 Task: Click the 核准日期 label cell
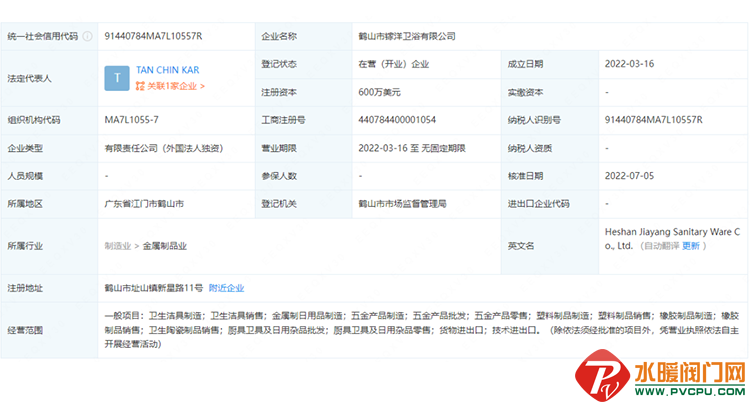coord(550,176)
